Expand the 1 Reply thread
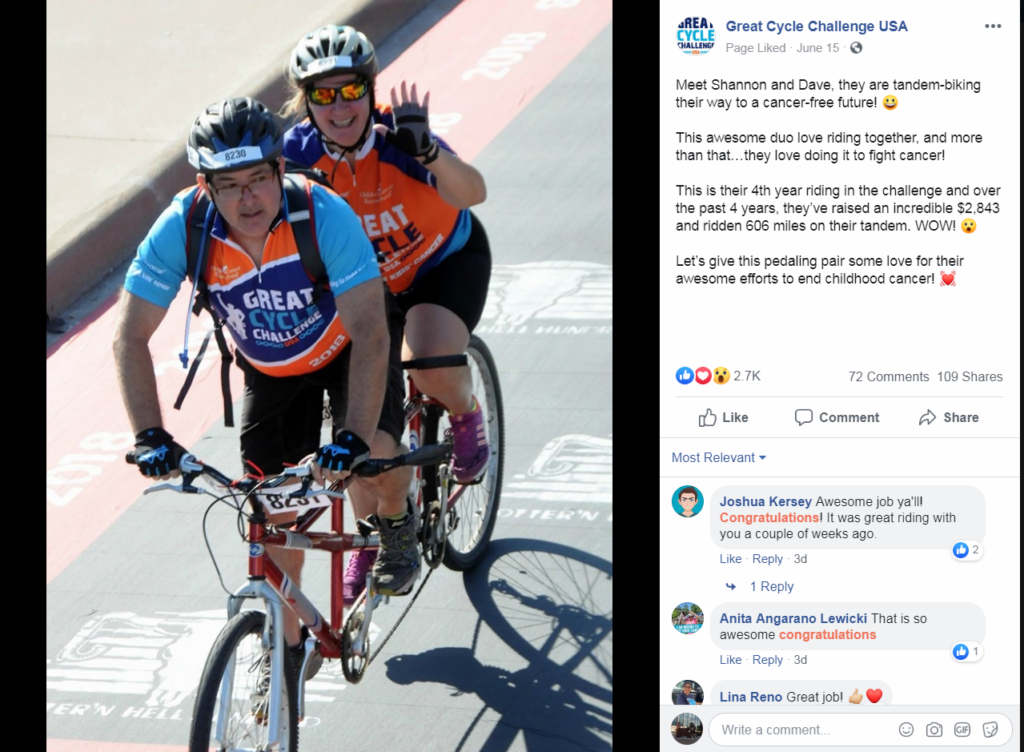Image resolution: width=1024 pixels, height=752 pixels. pos(771,586)
